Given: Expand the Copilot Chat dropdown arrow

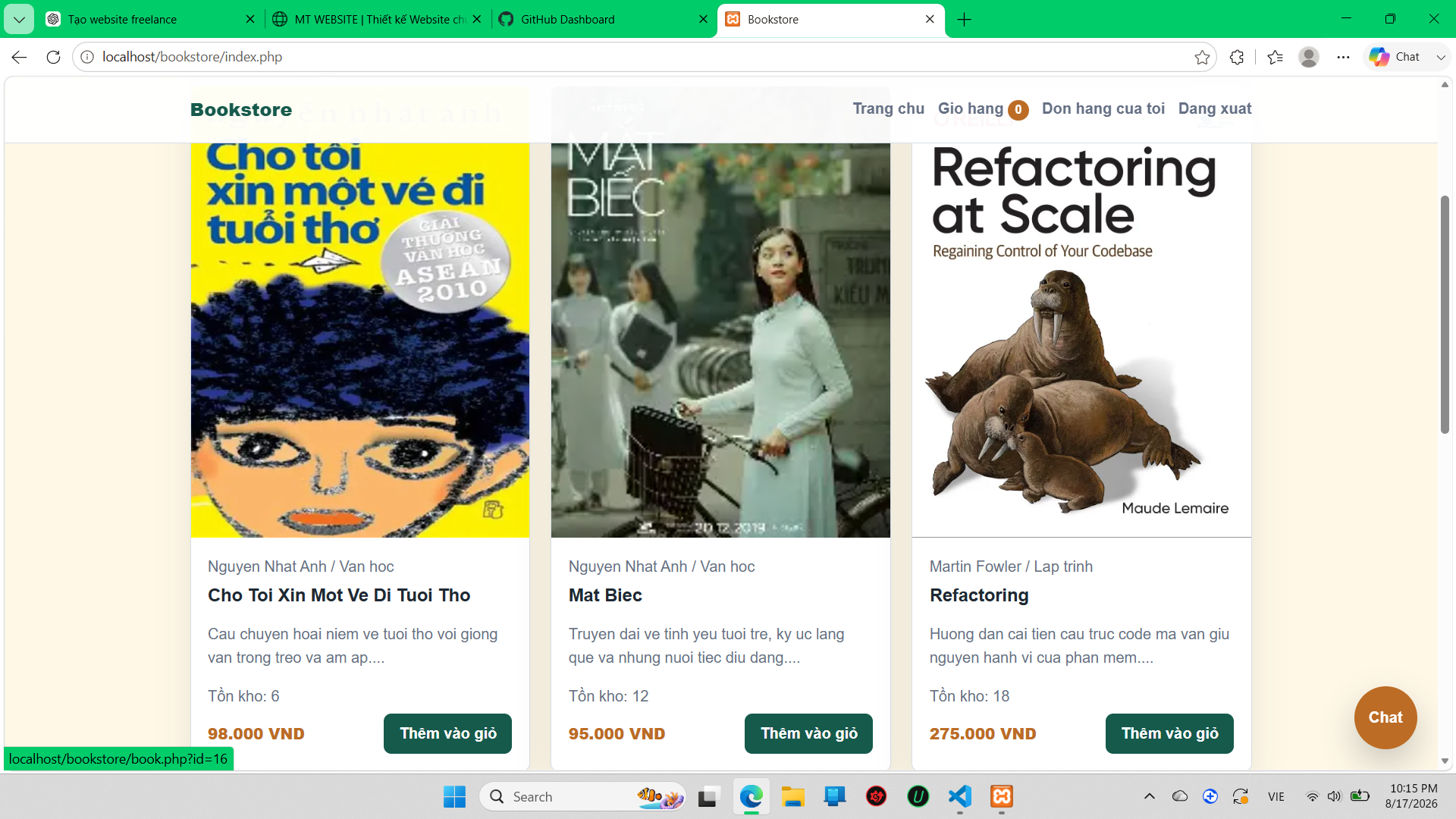Looking at the screenshot, I should click(1441, 57).
